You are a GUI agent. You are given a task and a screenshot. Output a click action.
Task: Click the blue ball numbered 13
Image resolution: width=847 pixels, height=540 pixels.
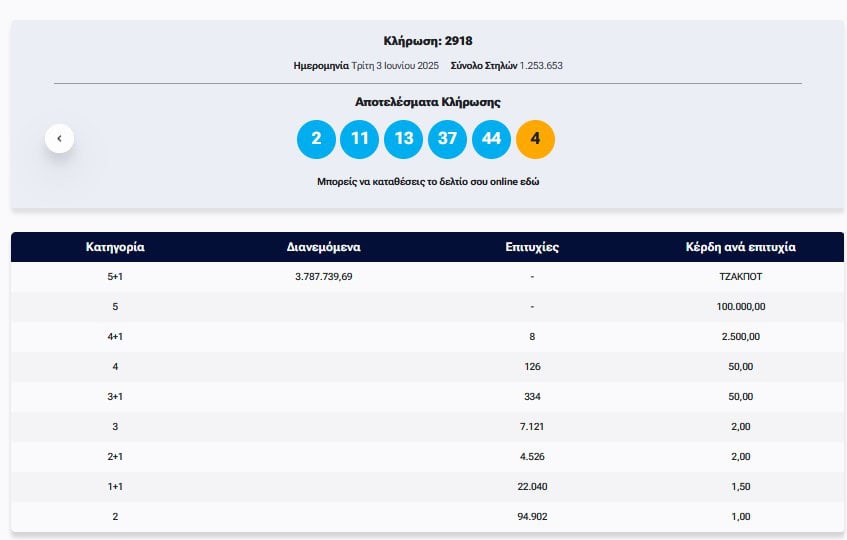pyautogui.click(x=404, y=139)
